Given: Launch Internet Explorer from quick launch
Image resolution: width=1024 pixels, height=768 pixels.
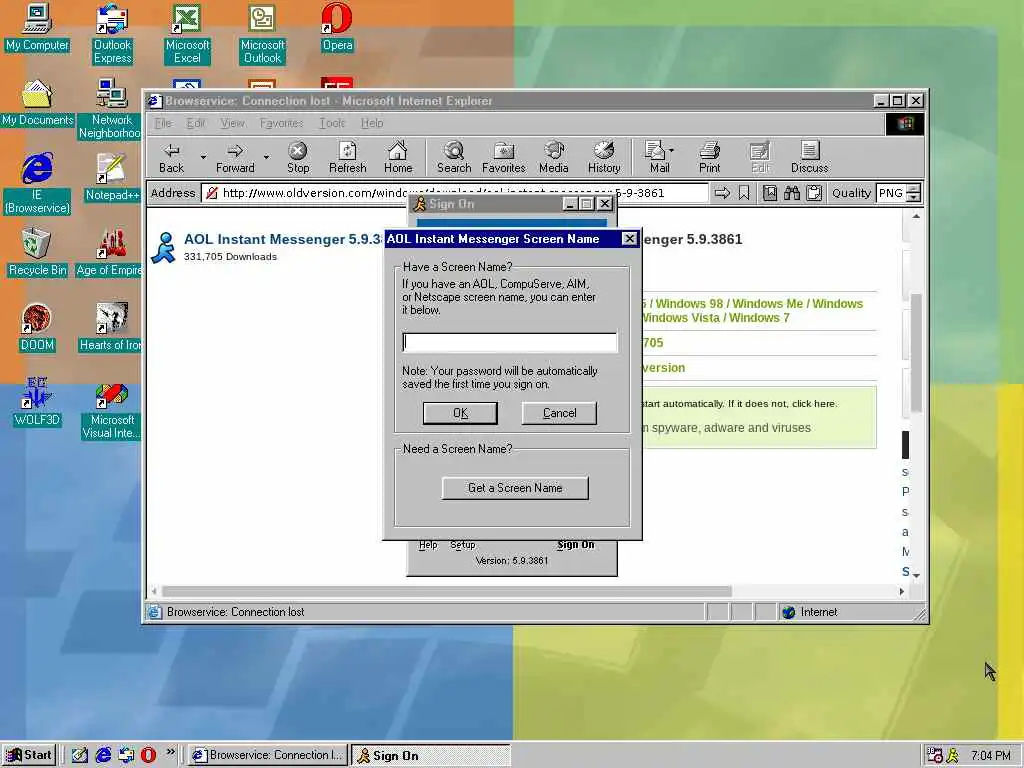Looking at the screenshot, I should [103, 755].
